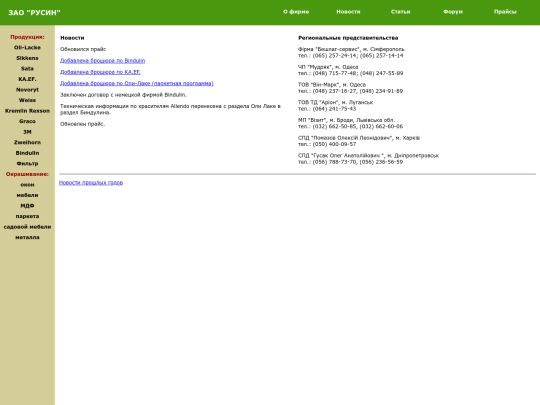Image resolution: width=540 pixels, height=405 pixels.
Task: Click 'Региональные представительства' heading
Action: 348,38
